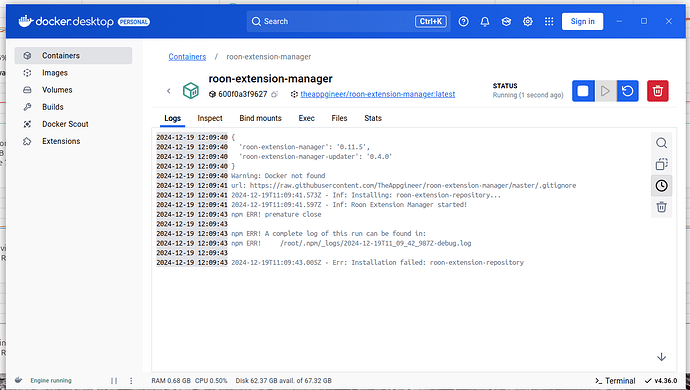
Task: Click the v4.36.0 version indicator
Action: 661,381
